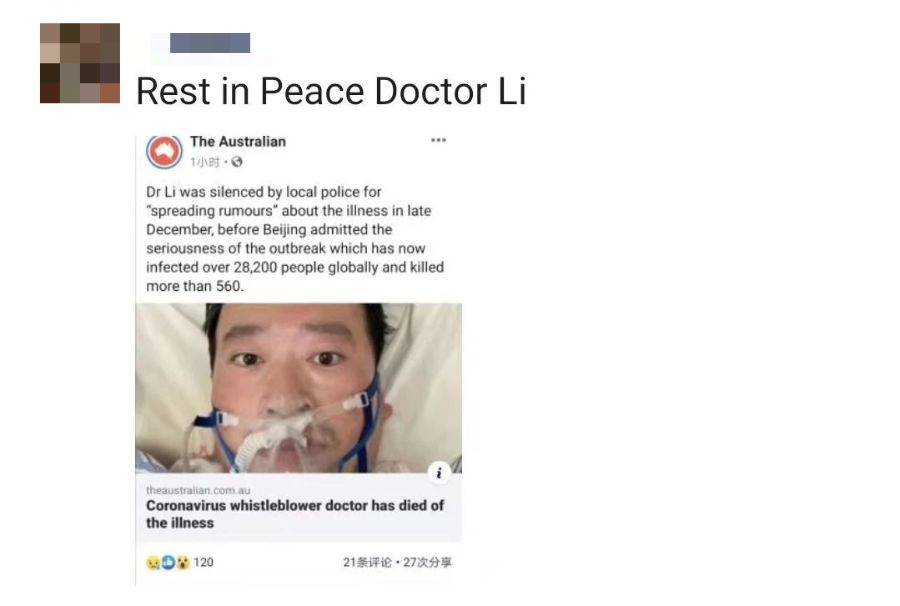The height and width of the screenshot is (606, 900).
Task: Click the post timestamp showing 1 hour
Action: [x=205, y=162]
